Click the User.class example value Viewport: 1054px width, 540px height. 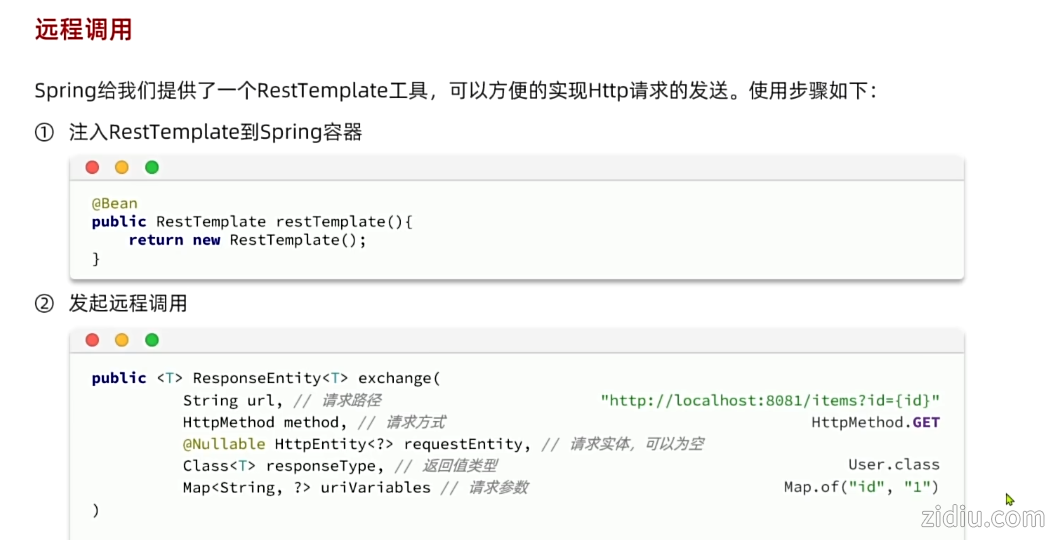pos(894,465)
